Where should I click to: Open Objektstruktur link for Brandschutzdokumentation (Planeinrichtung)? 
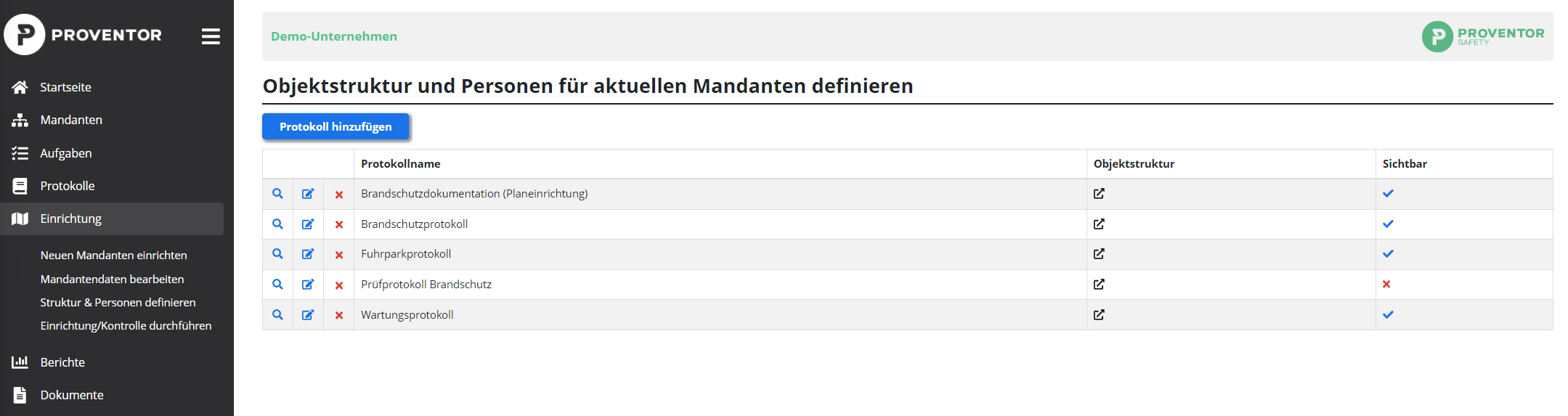point(1099,194)
